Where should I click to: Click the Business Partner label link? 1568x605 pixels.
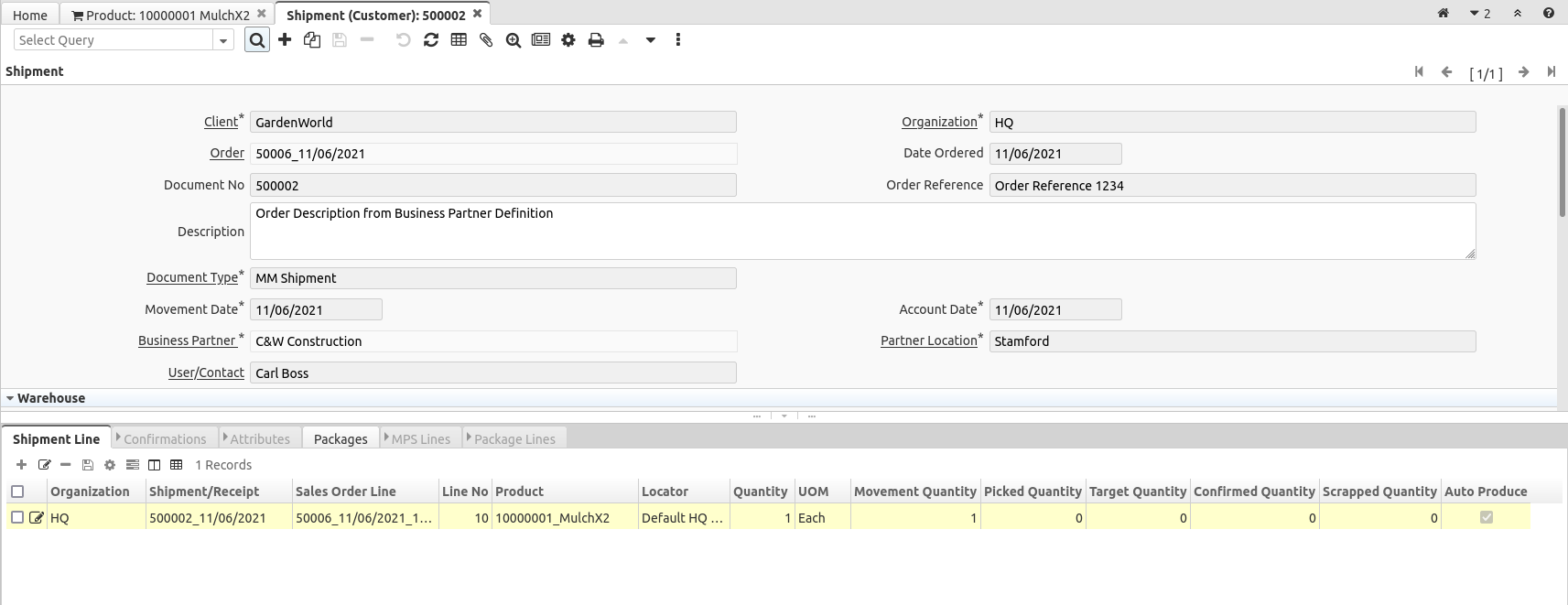pos(187,340)
